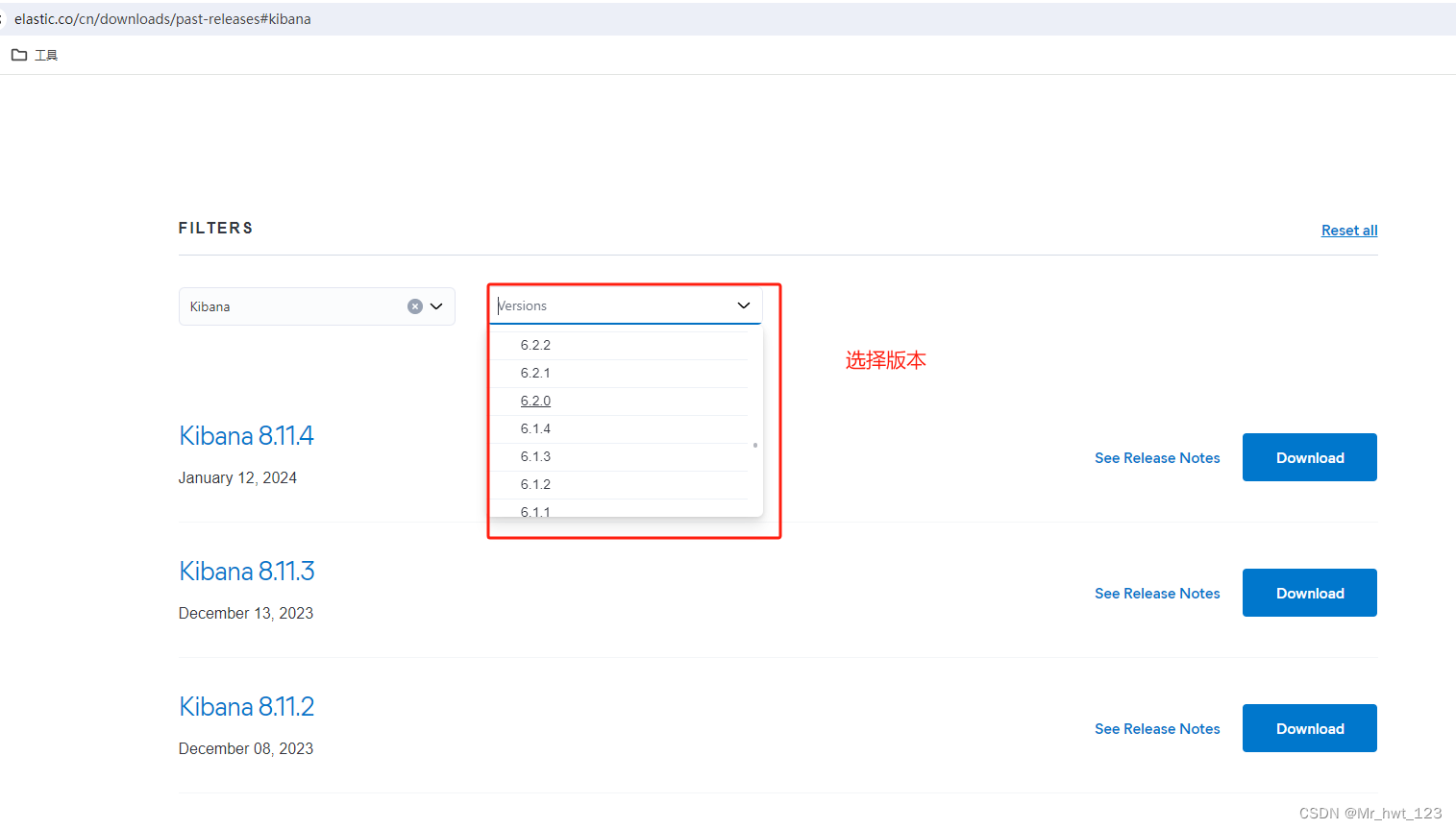Viewport: 1456px width, 829px height.
Task: Download Kibana 8.11.3
Action: (x=1310, y=593)
